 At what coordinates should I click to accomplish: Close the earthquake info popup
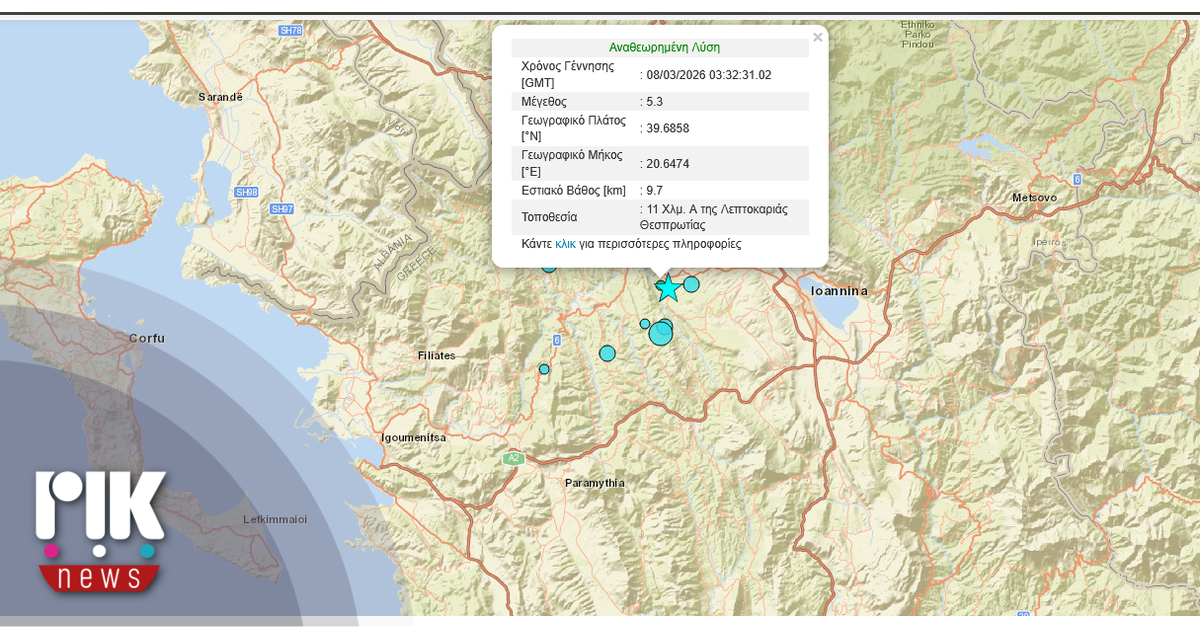pyautogui.click(x=817, y=38)
